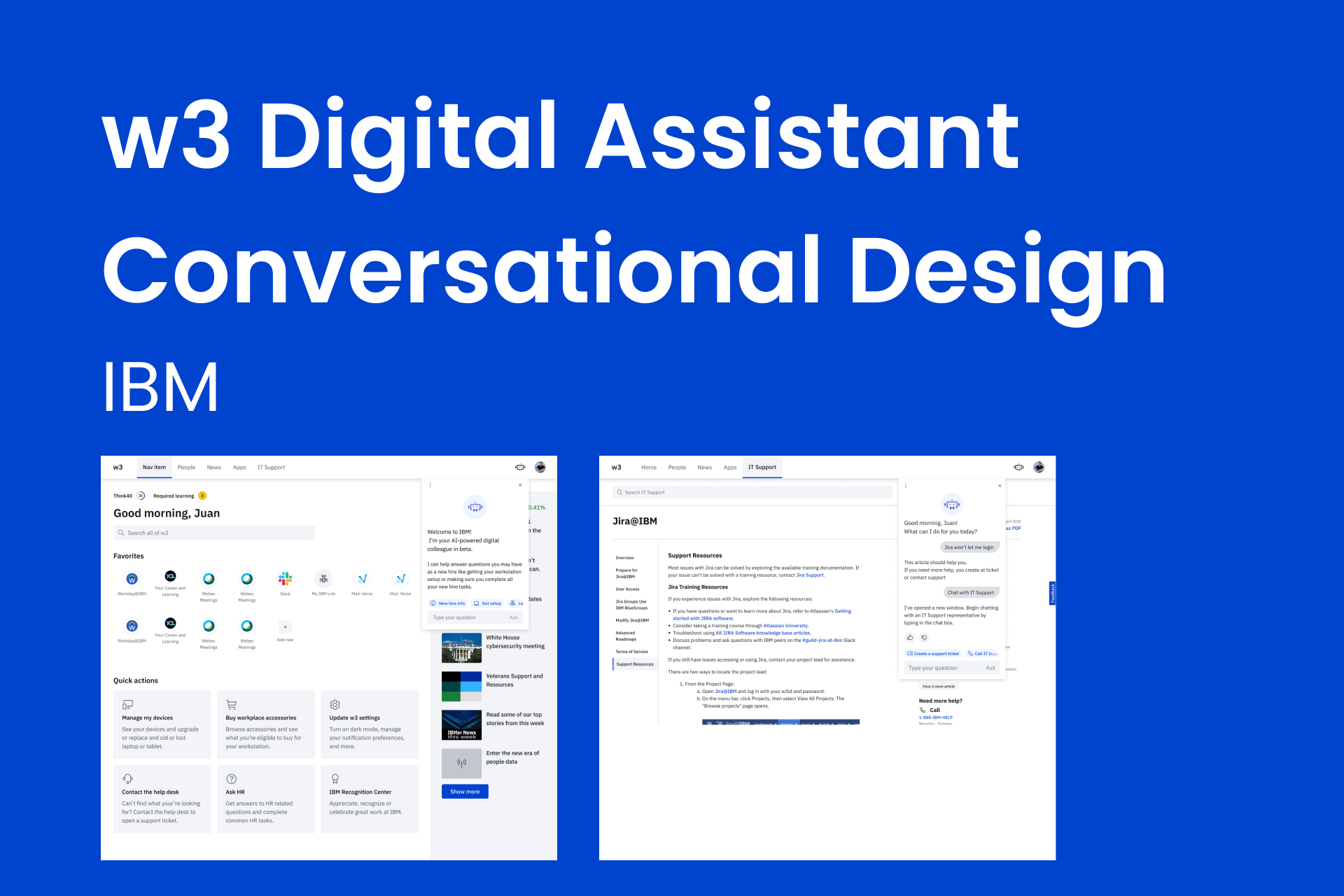The height and width of the screenshot is (896, 1344).
Task: Select Modify Jira@IBM in the sidebar
Action: click(x=632, y=620)
